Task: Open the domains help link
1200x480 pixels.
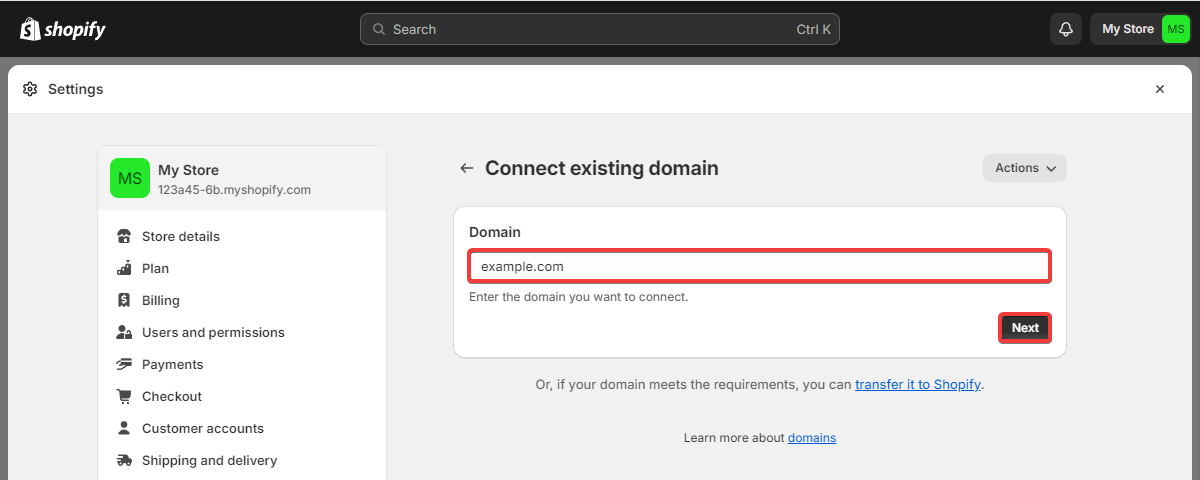Action: coord(812,438)
